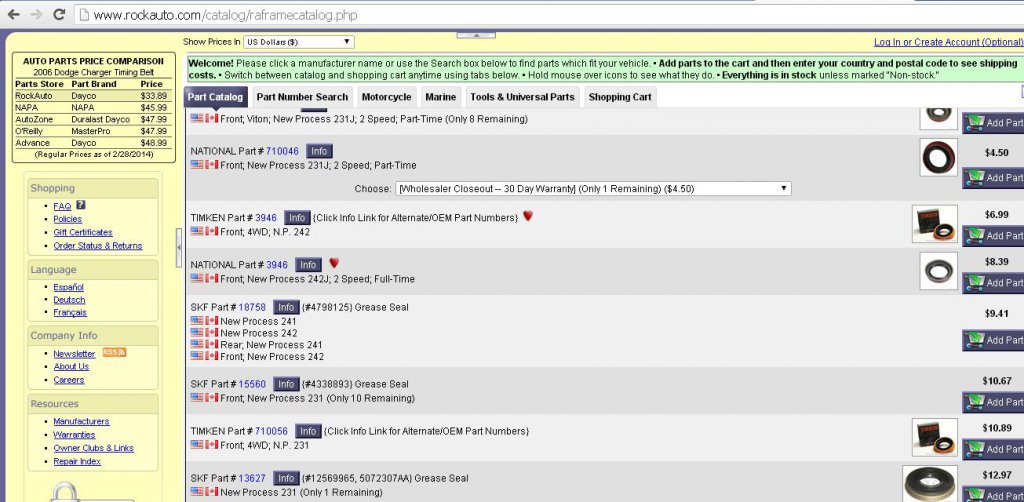Click the red heart beside NATIONAL 3946
Image resolution: width=1024 pixels, height=502 pixels.
point(334,263)
